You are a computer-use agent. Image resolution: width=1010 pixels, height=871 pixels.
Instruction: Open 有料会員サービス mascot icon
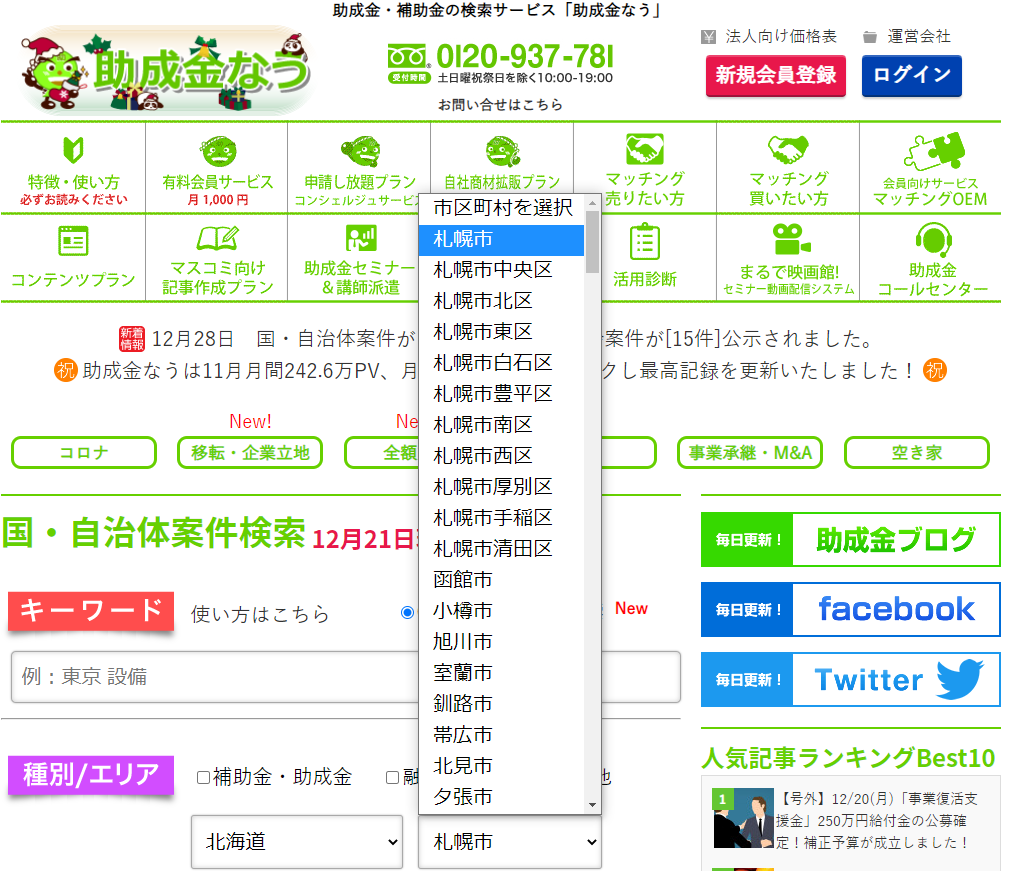pyautogui.click(x=217, y=152)
